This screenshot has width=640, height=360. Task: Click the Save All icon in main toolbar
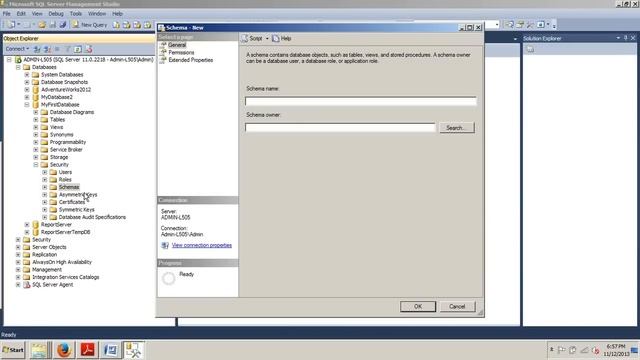(62, 25)
